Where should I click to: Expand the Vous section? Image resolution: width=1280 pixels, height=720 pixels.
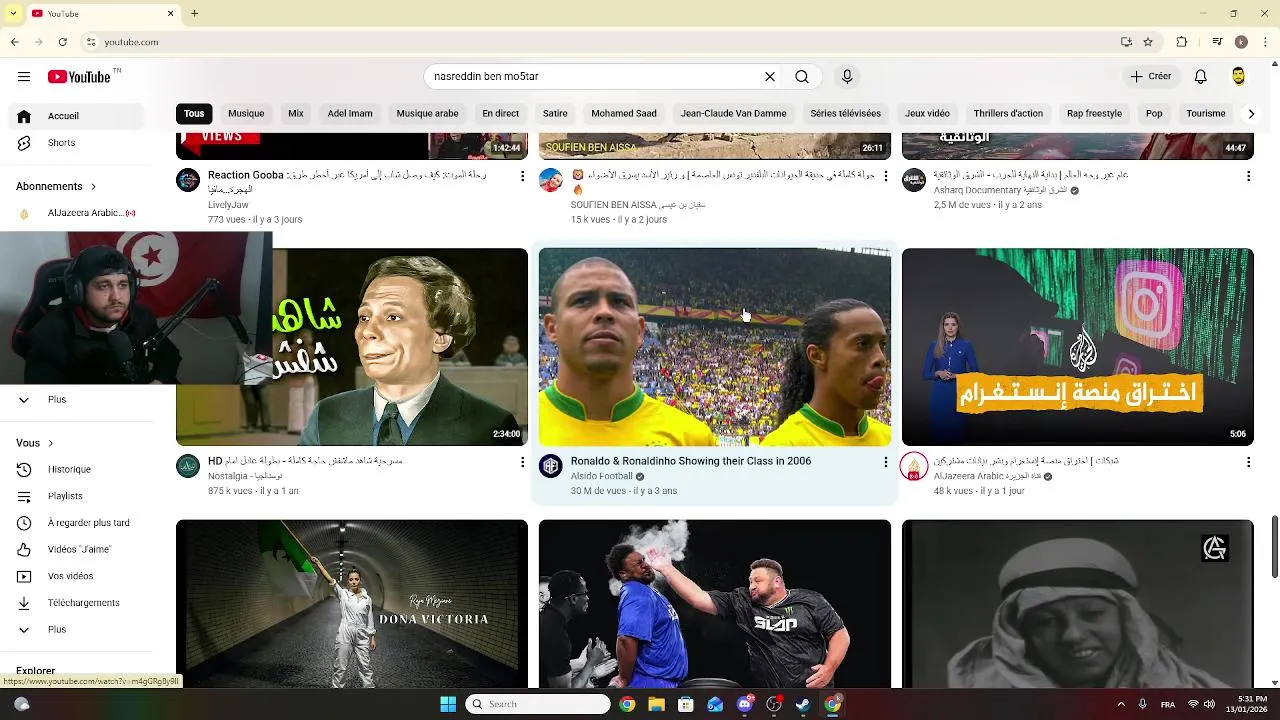tap(34, 443)
